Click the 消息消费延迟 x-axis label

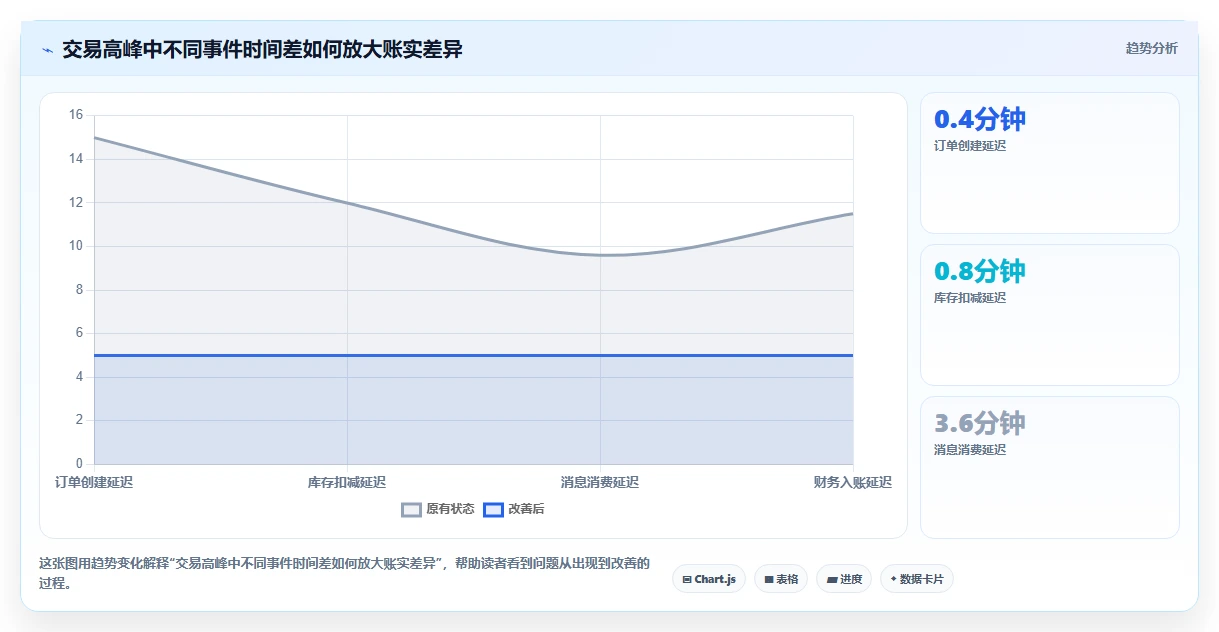tap(600, 482)
